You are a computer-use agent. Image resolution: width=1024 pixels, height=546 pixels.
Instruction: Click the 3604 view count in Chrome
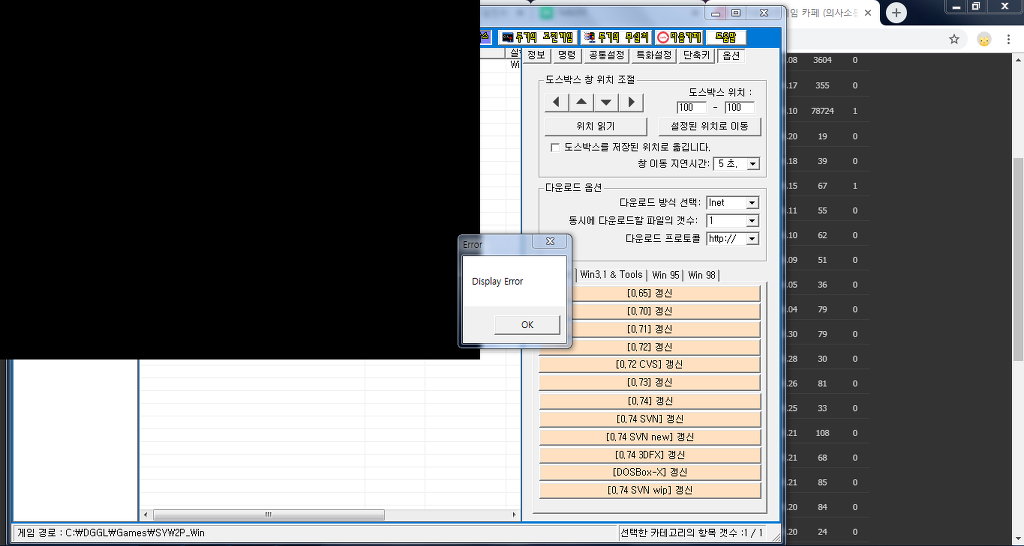[x=822, y=60]
